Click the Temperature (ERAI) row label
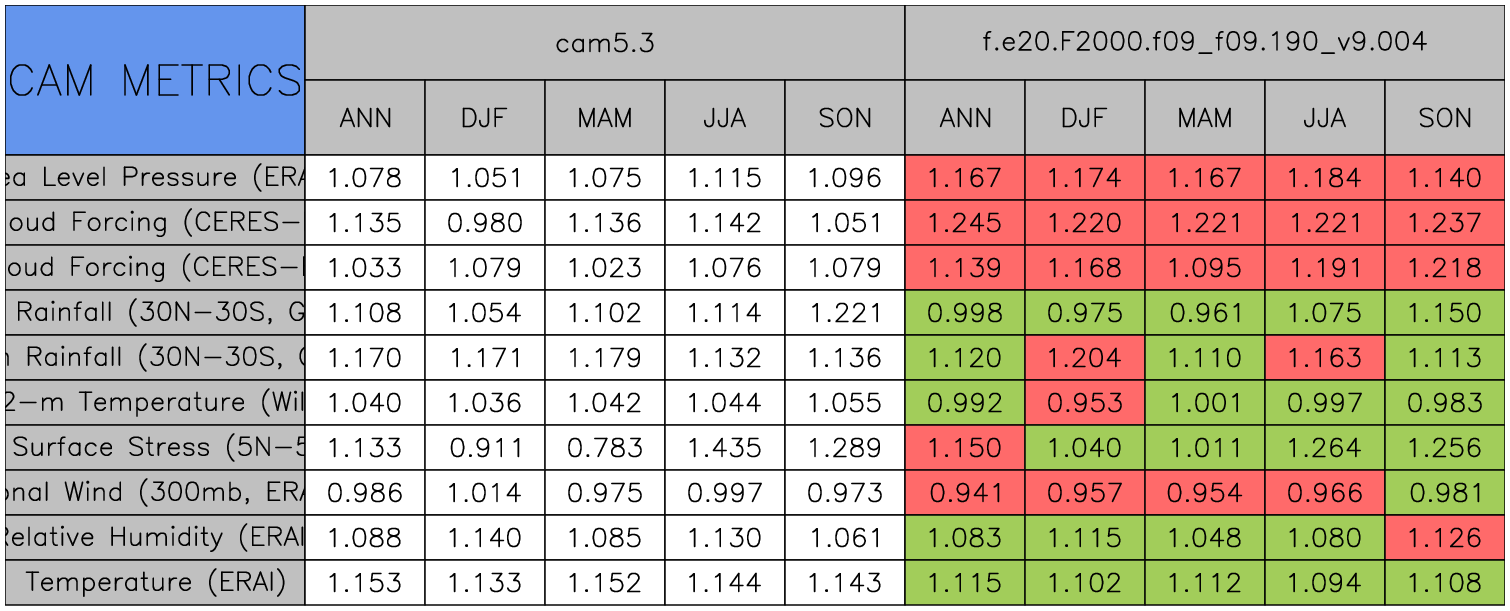 (x=155, y=583)
